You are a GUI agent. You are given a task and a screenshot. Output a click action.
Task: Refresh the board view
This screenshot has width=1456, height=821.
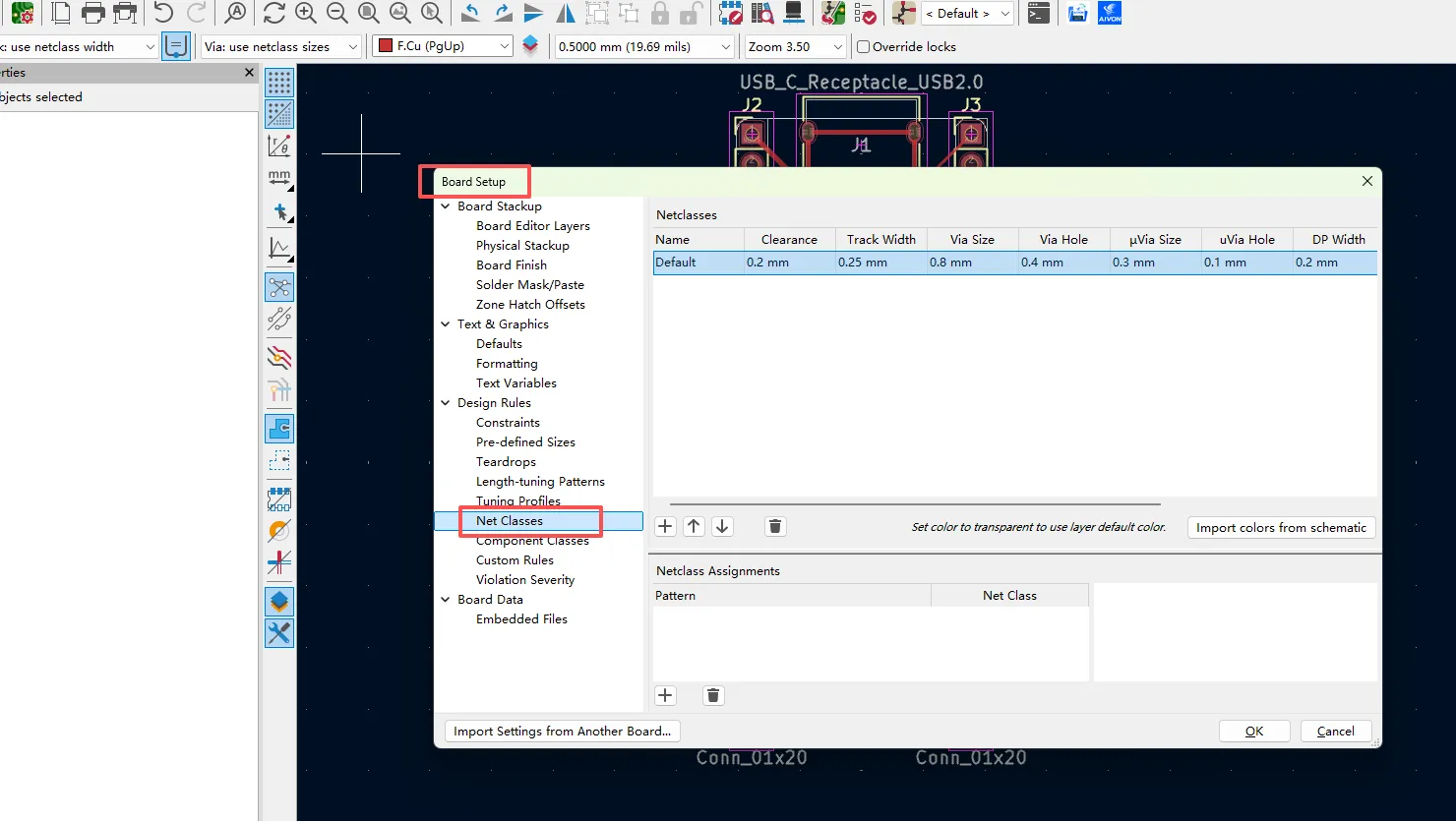(274, 13)
